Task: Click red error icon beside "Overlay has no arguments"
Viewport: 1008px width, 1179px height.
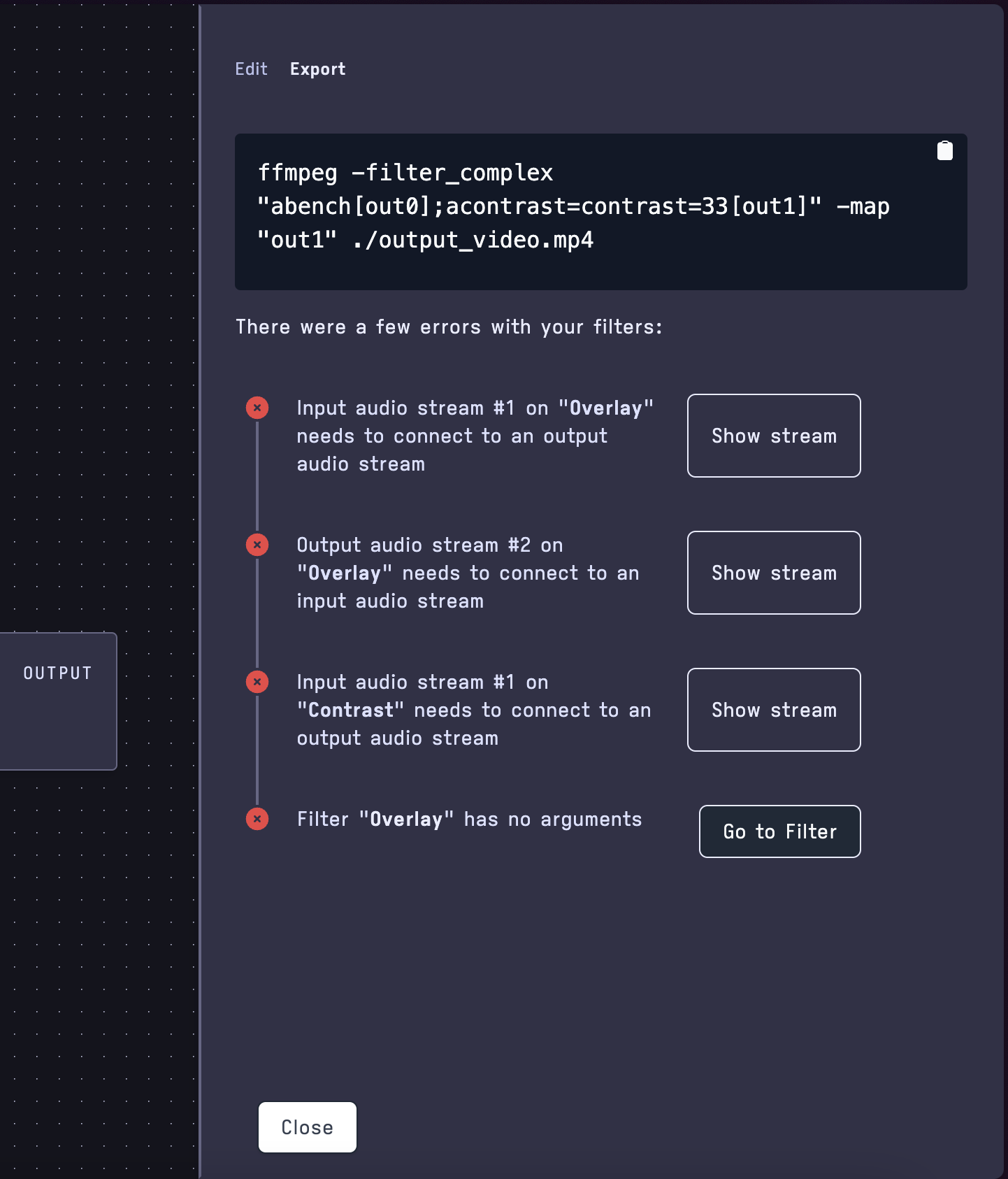Action: pos(257,819)
